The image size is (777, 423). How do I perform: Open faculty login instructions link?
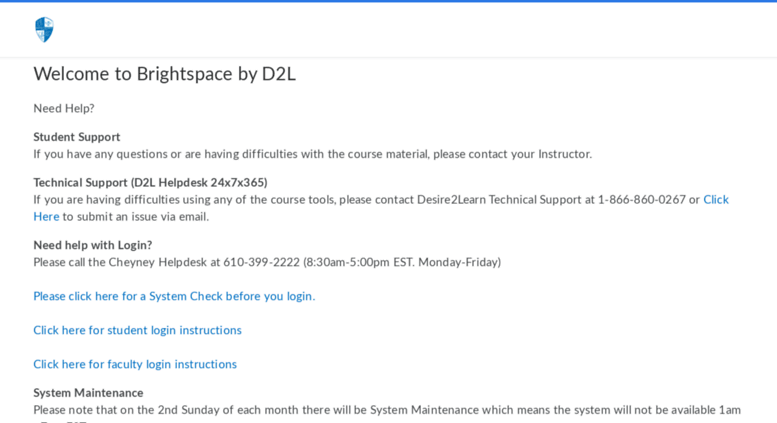click(135, 365)
